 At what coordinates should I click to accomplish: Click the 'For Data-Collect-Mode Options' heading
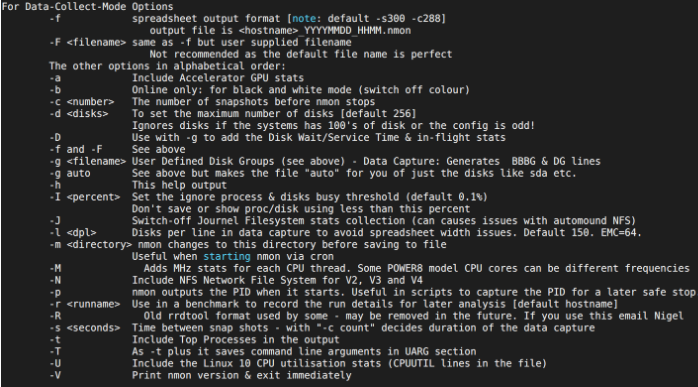point(88,7)
